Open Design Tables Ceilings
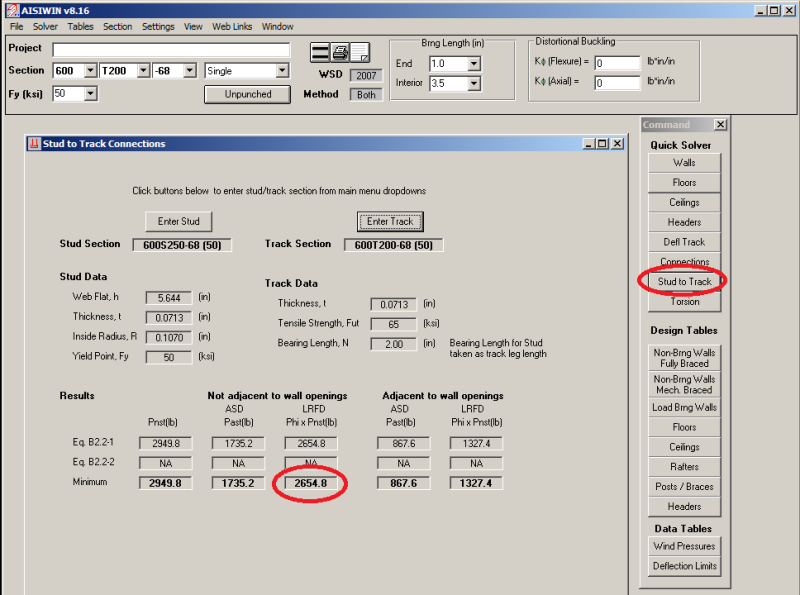The height and width of the screenshot is (595, 800). coord(684,447)
